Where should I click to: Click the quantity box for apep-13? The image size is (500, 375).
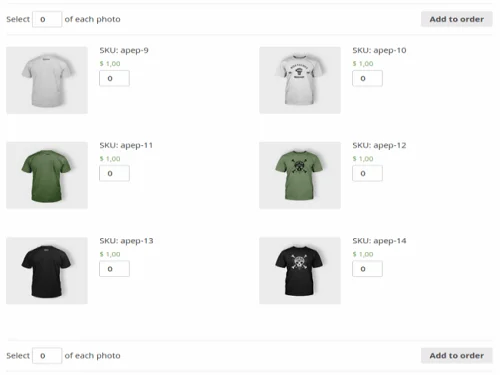point(114,269)
